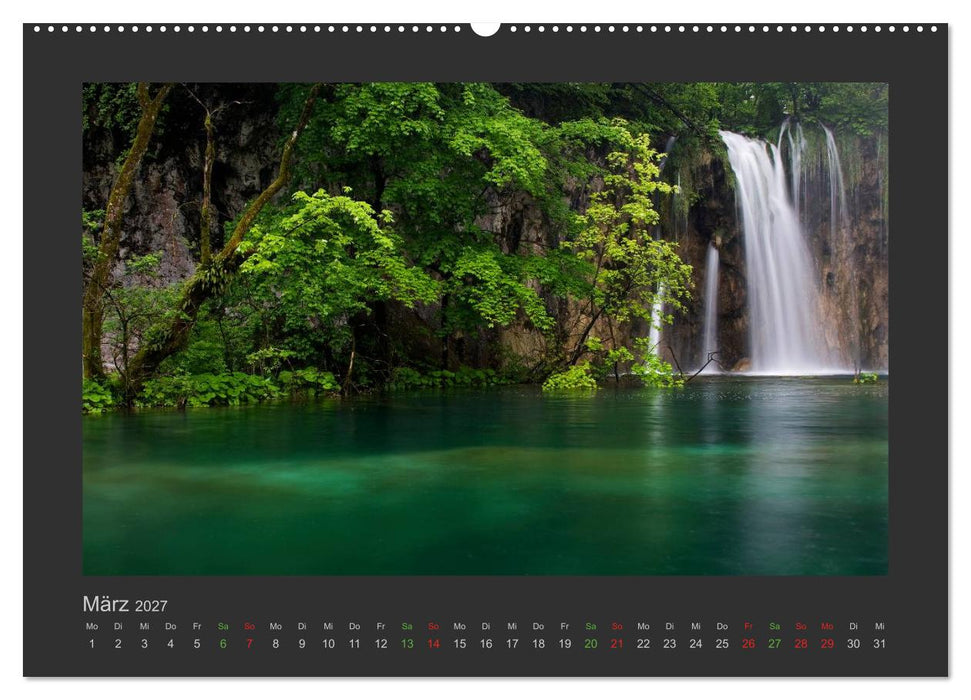The width and height of the screenshot is (971, 700).
Task: Select date 23 in the calendar row
Action: 669,644
